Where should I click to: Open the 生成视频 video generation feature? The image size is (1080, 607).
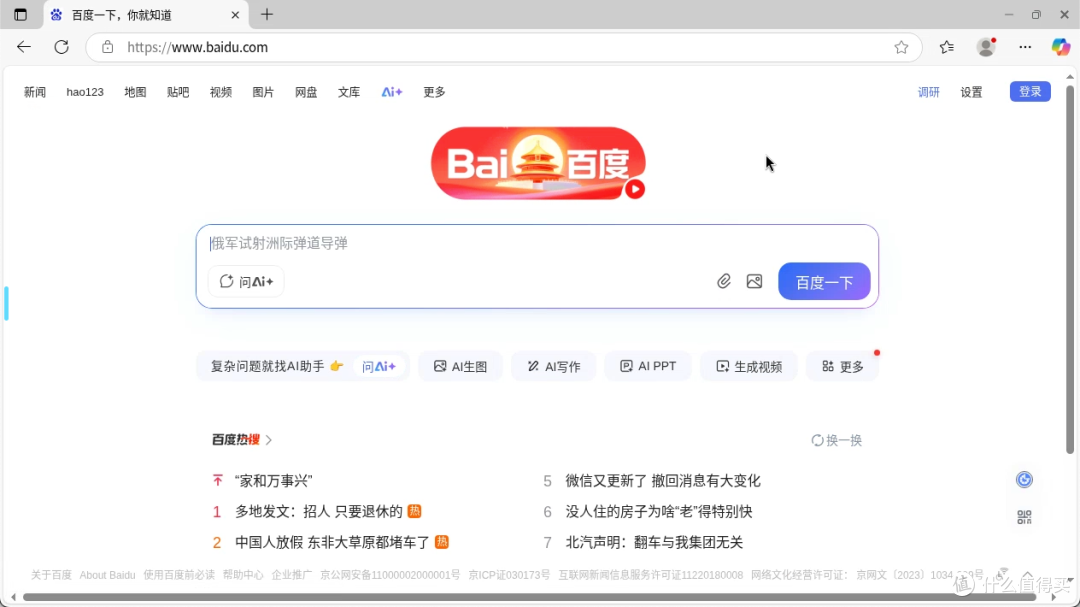tap(748, 366)
